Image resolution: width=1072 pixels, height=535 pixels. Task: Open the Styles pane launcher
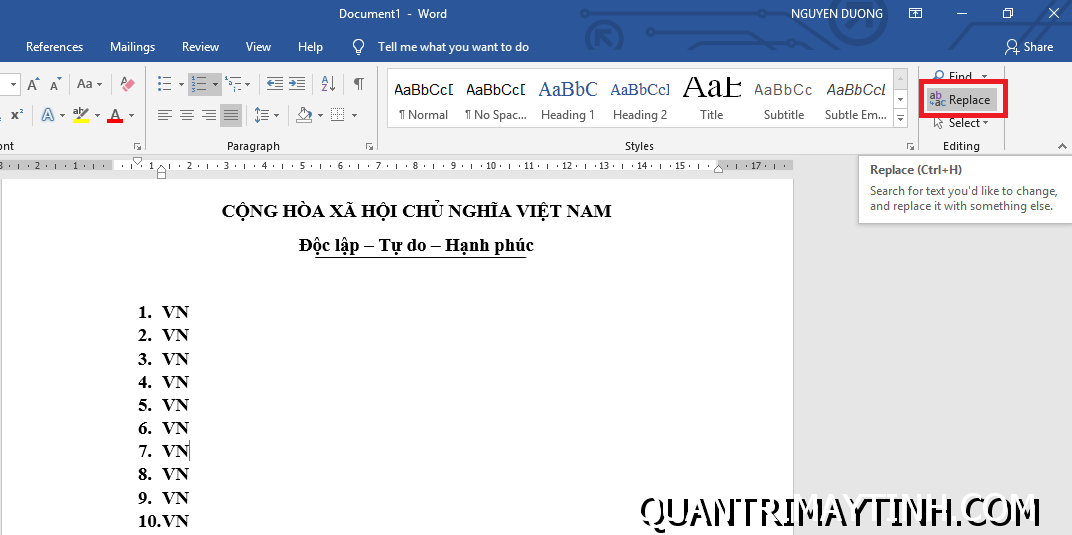tap(910, 146)
